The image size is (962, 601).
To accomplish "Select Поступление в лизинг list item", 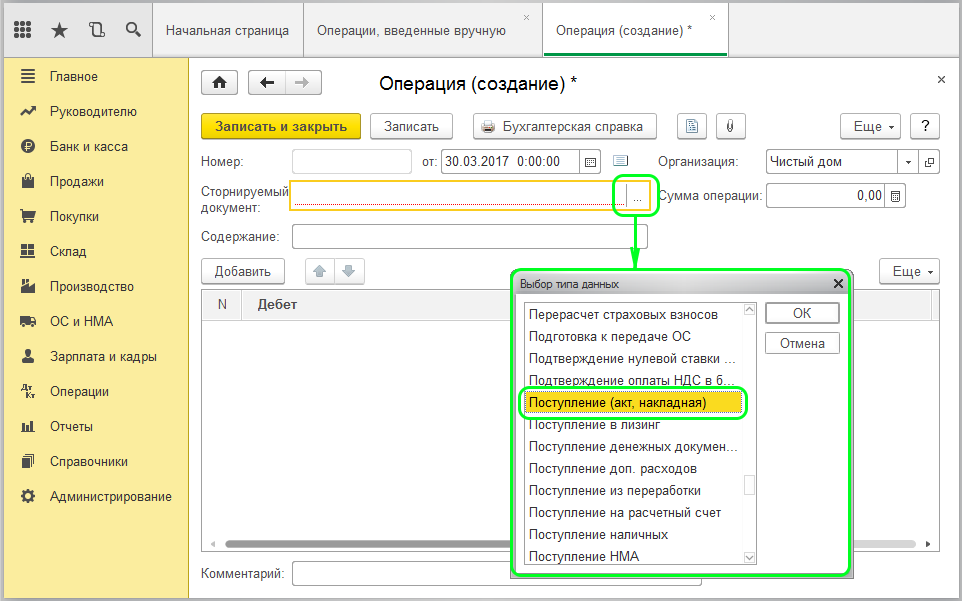I will [594, 425].
